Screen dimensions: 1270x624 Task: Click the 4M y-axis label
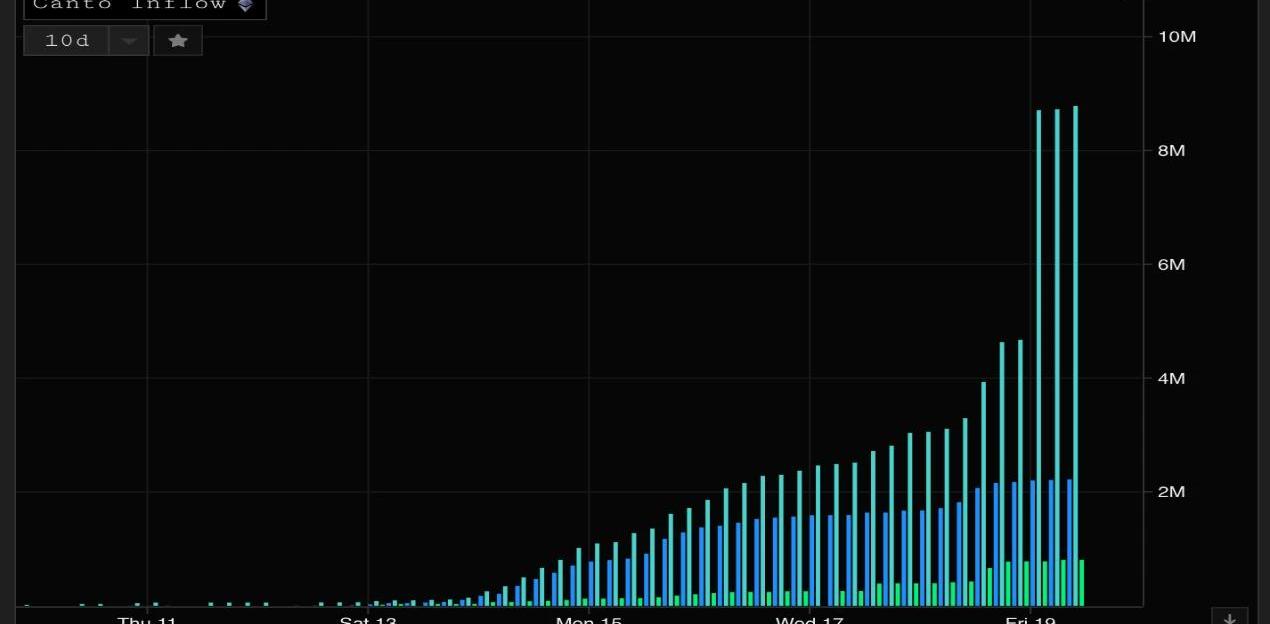tap(1171, 379)
